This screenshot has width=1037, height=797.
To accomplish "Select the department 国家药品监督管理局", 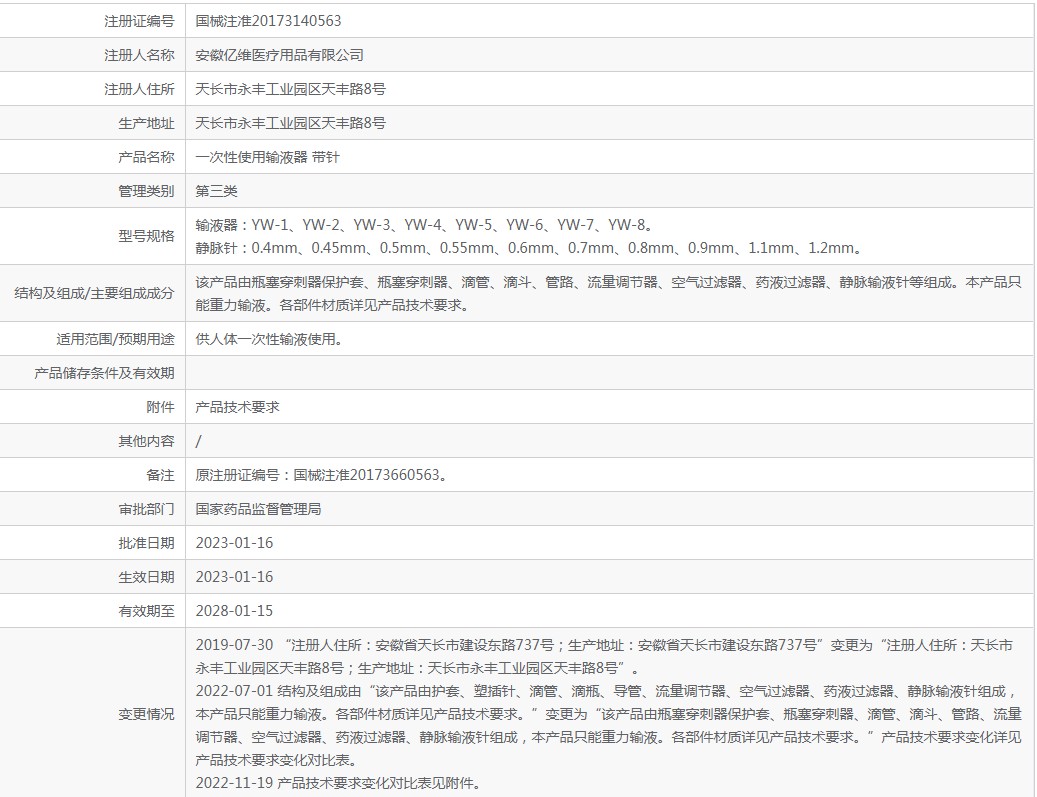I will pyautogui.click(x=258, y=509).
